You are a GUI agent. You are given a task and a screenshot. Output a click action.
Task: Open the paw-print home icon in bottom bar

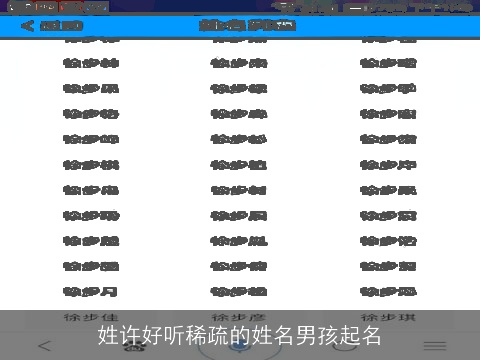134,345
